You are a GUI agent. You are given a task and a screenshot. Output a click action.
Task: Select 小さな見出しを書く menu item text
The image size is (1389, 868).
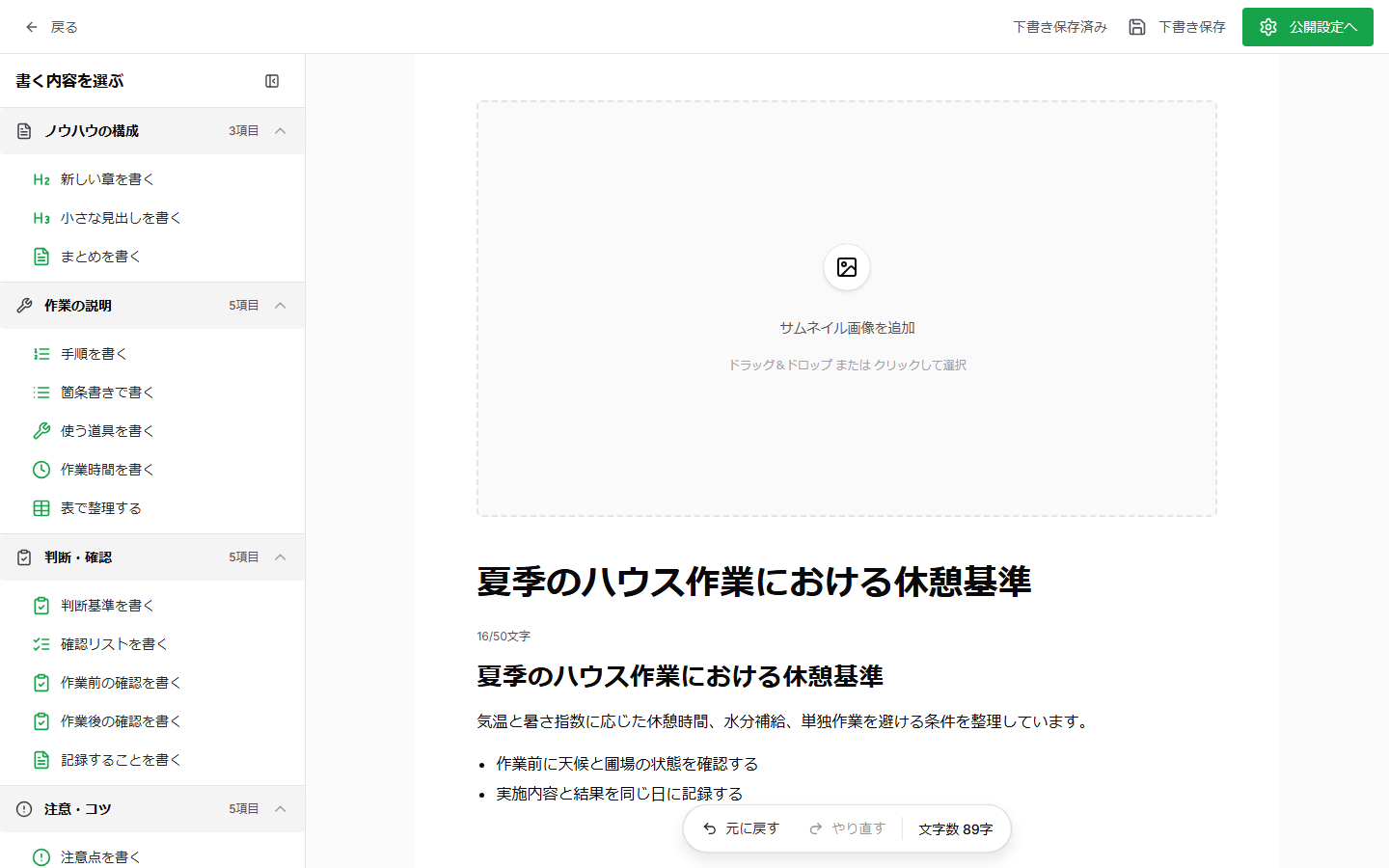tap(121, 218)
